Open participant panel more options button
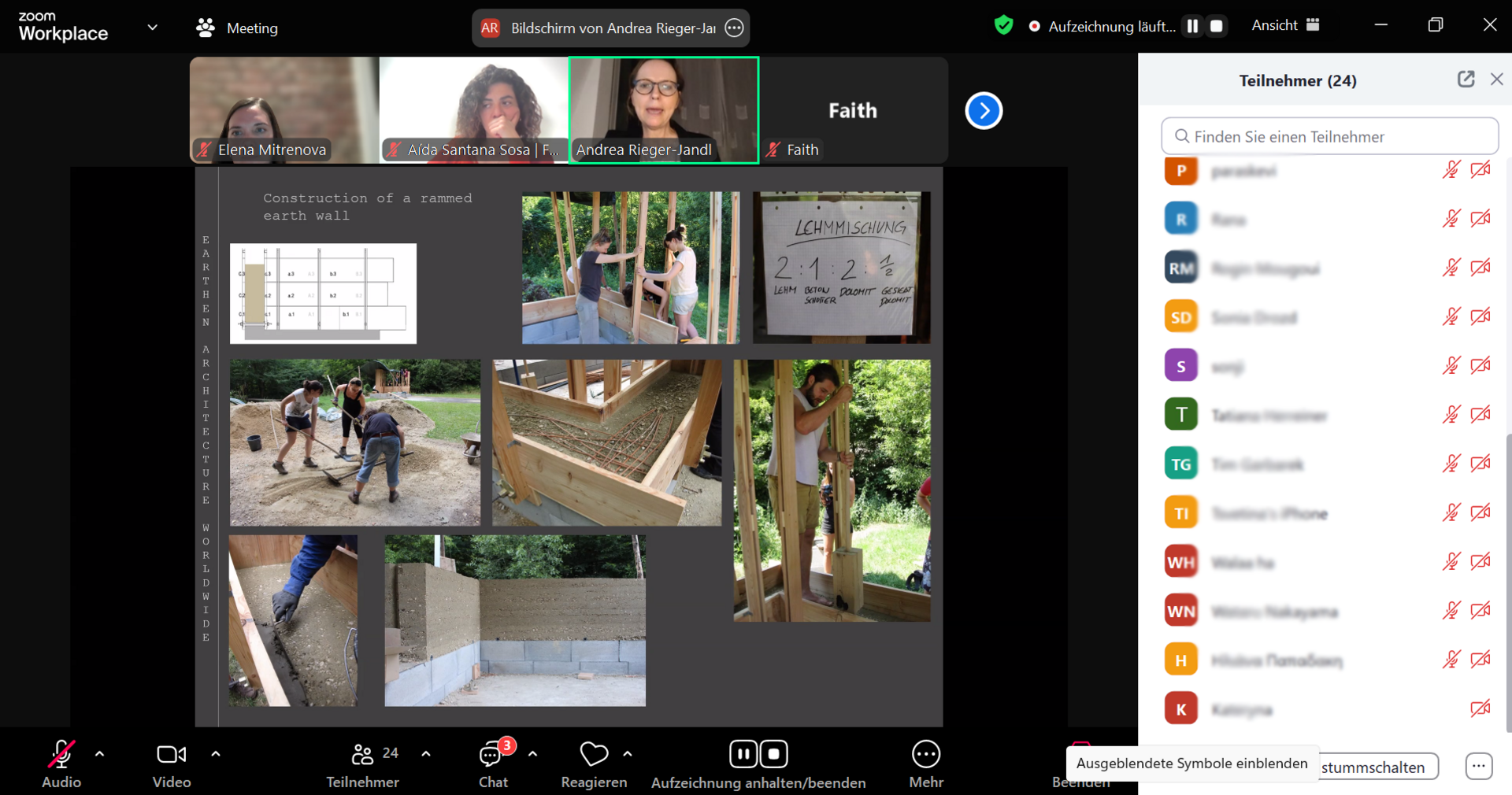1512x795 pixels. click(1478, 766)
